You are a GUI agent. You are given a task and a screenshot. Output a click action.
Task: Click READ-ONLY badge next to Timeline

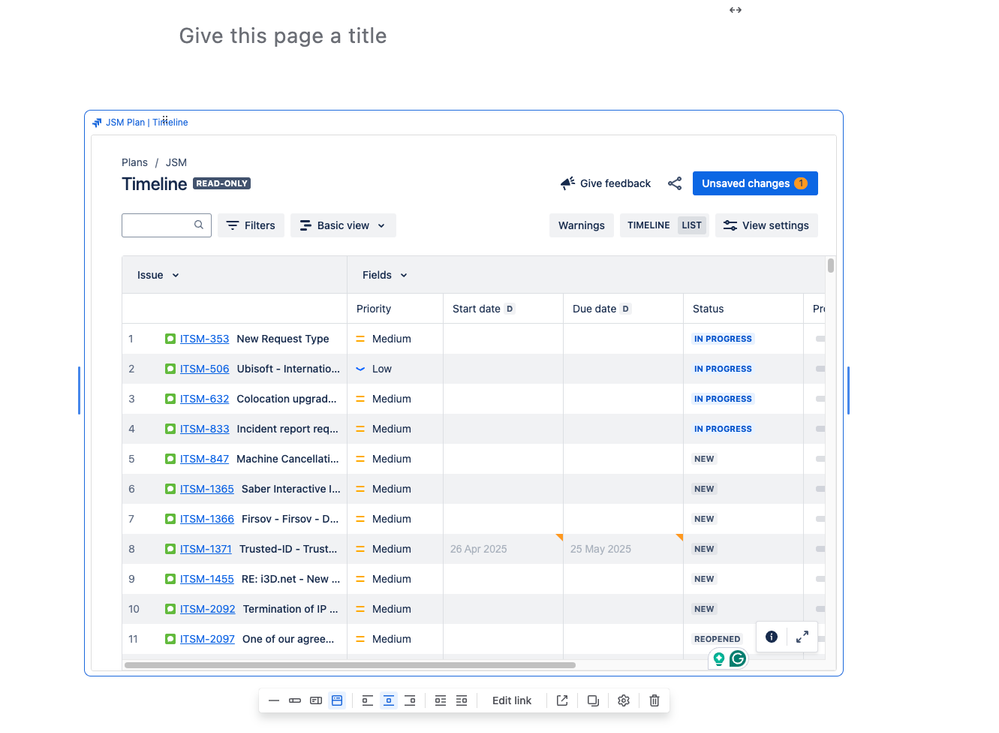tap(222, 184)
